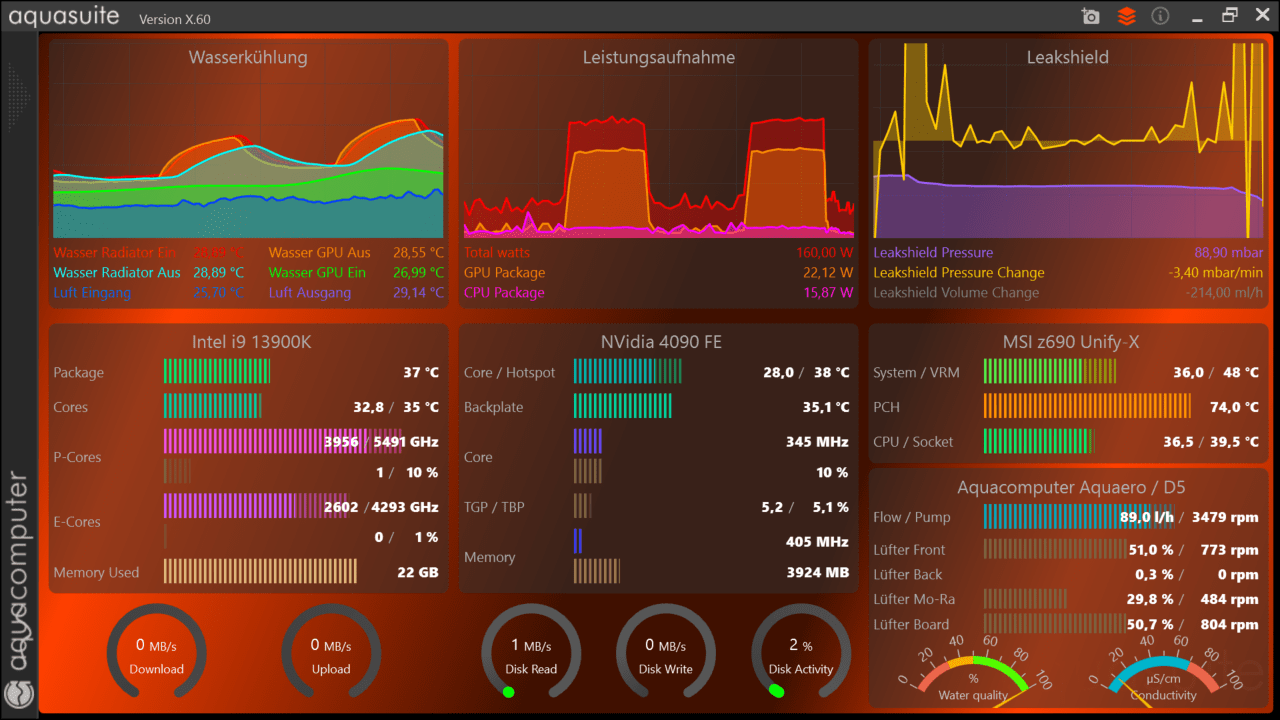
Task: Click the NVidia 4090 FE panel title
Action: 661,342
